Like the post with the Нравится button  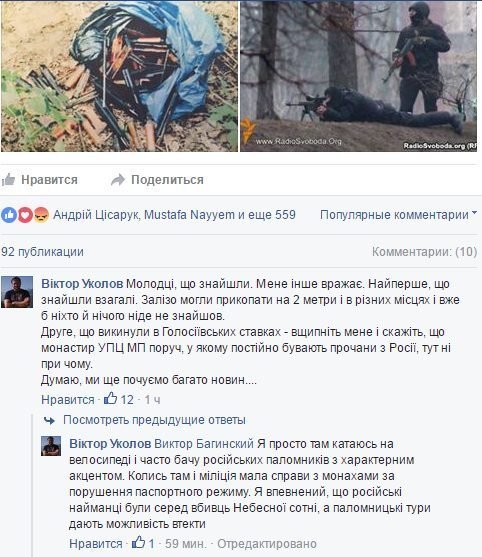point(39,180)
